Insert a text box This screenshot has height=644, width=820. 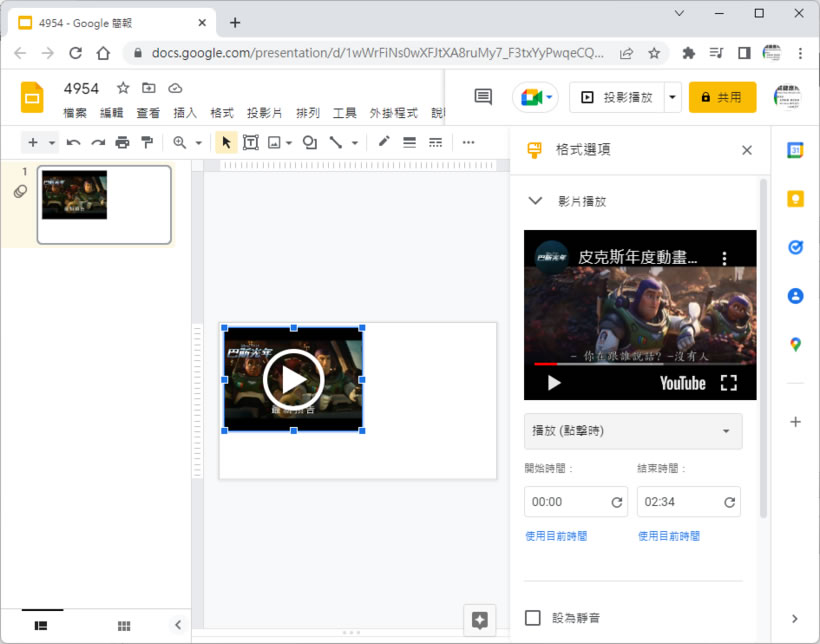point(250,142)
